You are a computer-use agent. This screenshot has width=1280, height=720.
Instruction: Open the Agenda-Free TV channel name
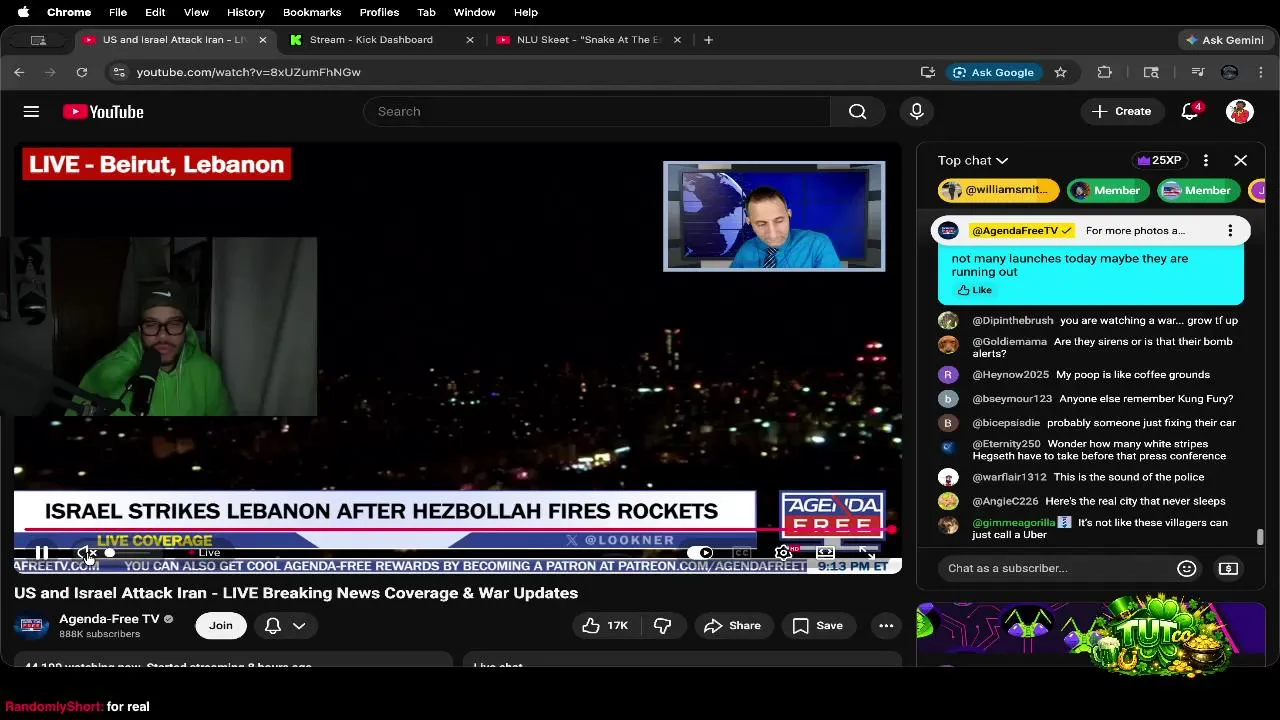[109, 619]
